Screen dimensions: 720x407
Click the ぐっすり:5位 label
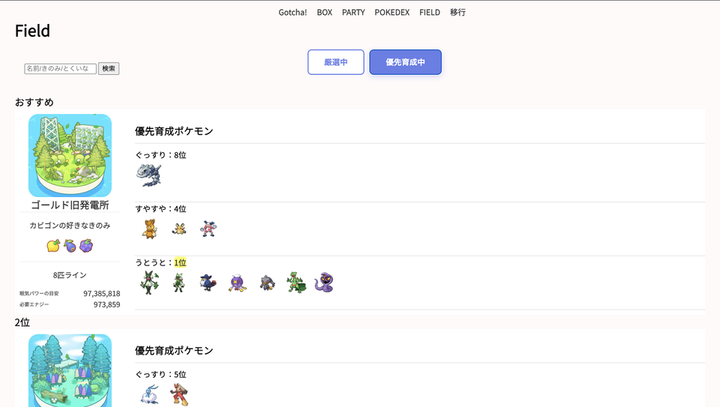pyautogui.click(x=161, y=374)
